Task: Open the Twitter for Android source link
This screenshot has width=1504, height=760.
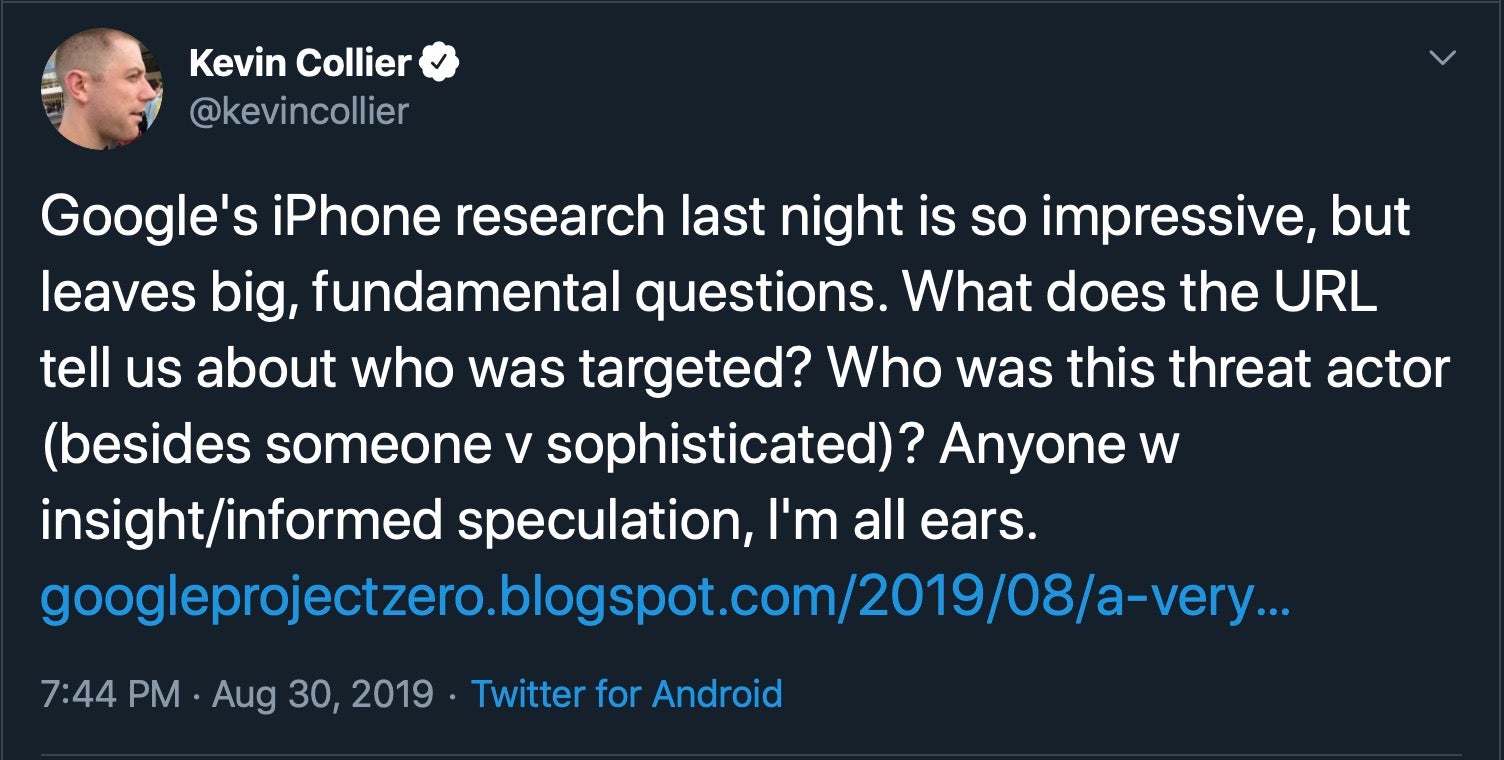Action: [626, 693]
